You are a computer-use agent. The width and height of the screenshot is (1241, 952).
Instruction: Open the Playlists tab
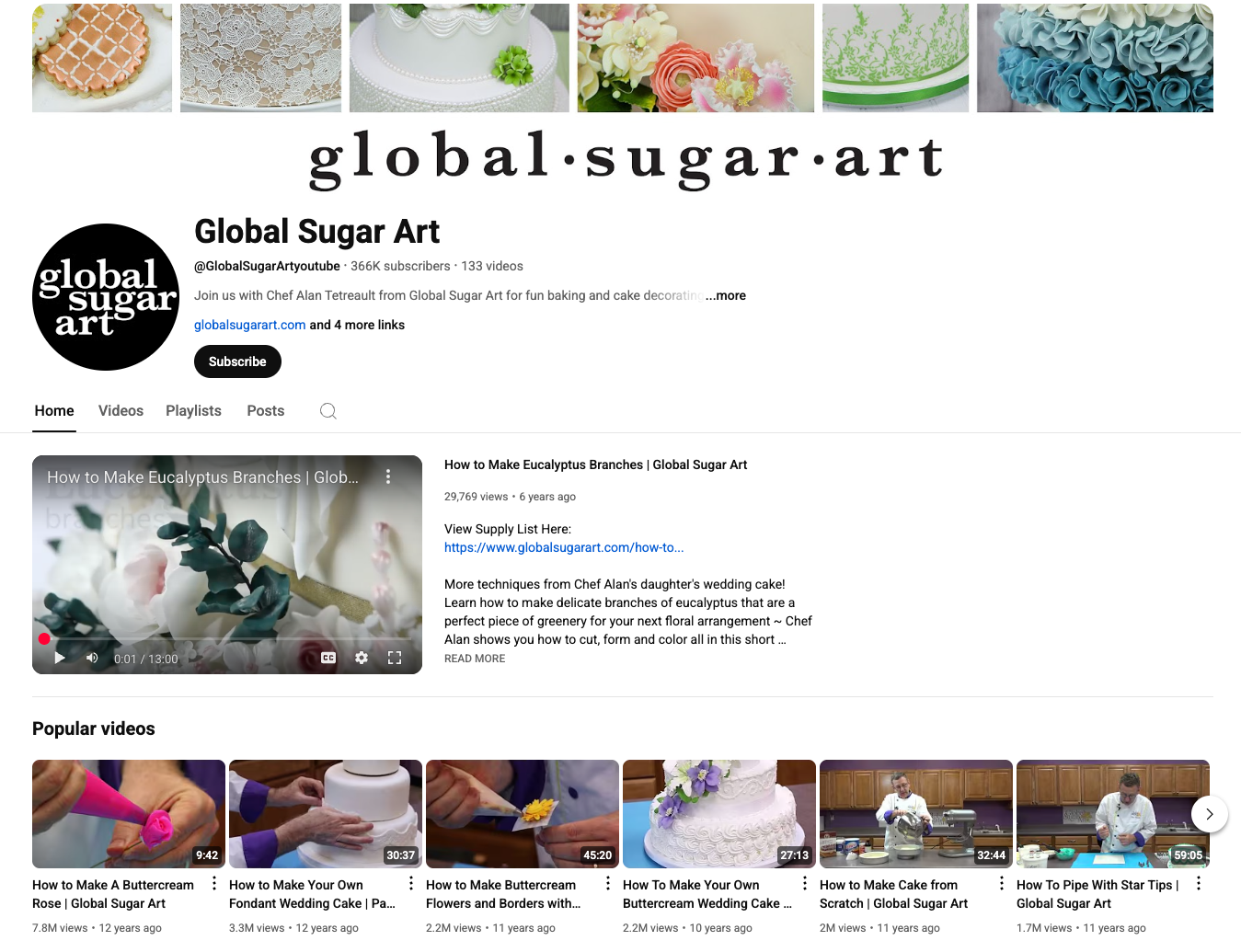[x=193, y=411]
